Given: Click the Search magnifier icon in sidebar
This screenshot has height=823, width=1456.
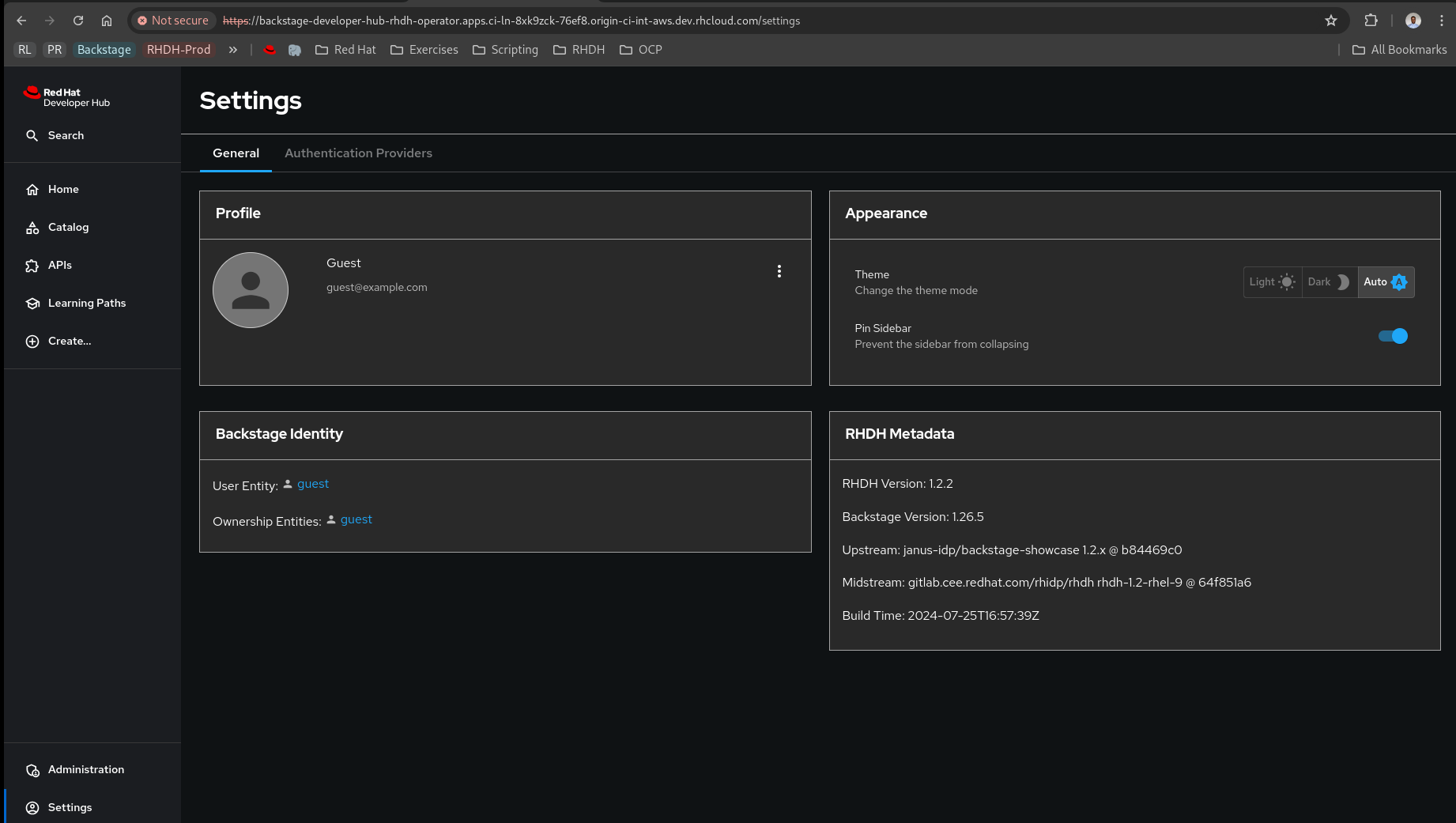Looking at the screenshot, I should 32,136.
